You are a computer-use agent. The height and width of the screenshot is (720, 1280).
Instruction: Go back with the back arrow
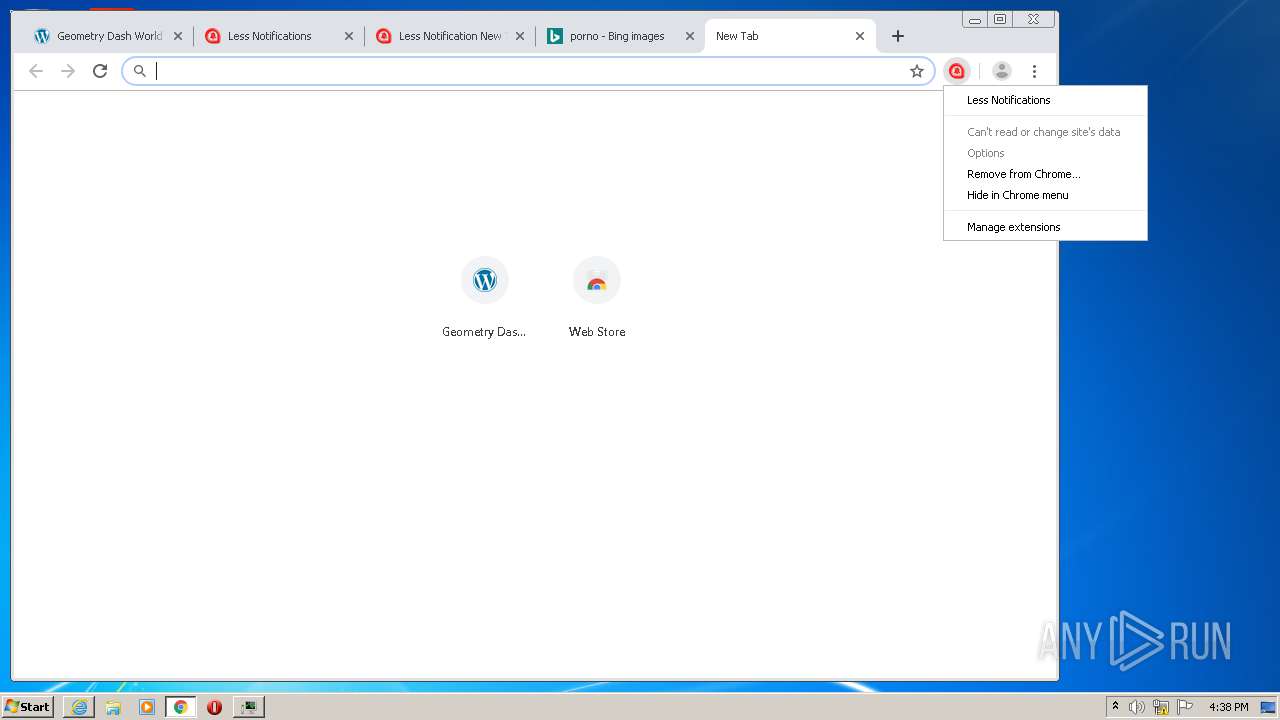36,71
